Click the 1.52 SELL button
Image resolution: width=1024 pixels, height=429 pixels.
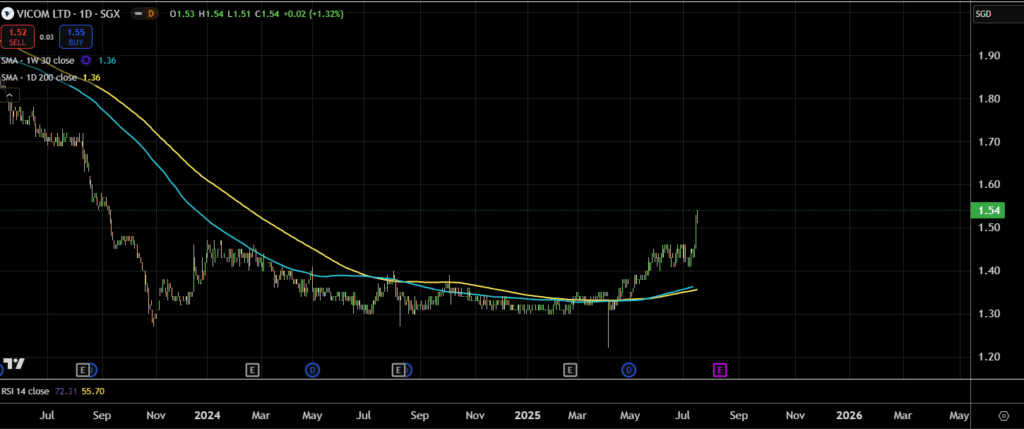point(18,37)
